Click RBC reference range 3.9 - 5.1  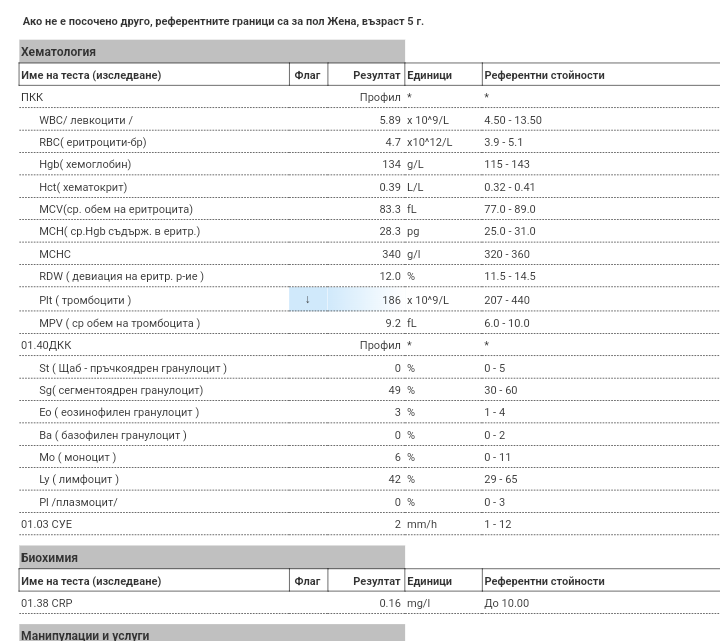click(x=503, y=142)
